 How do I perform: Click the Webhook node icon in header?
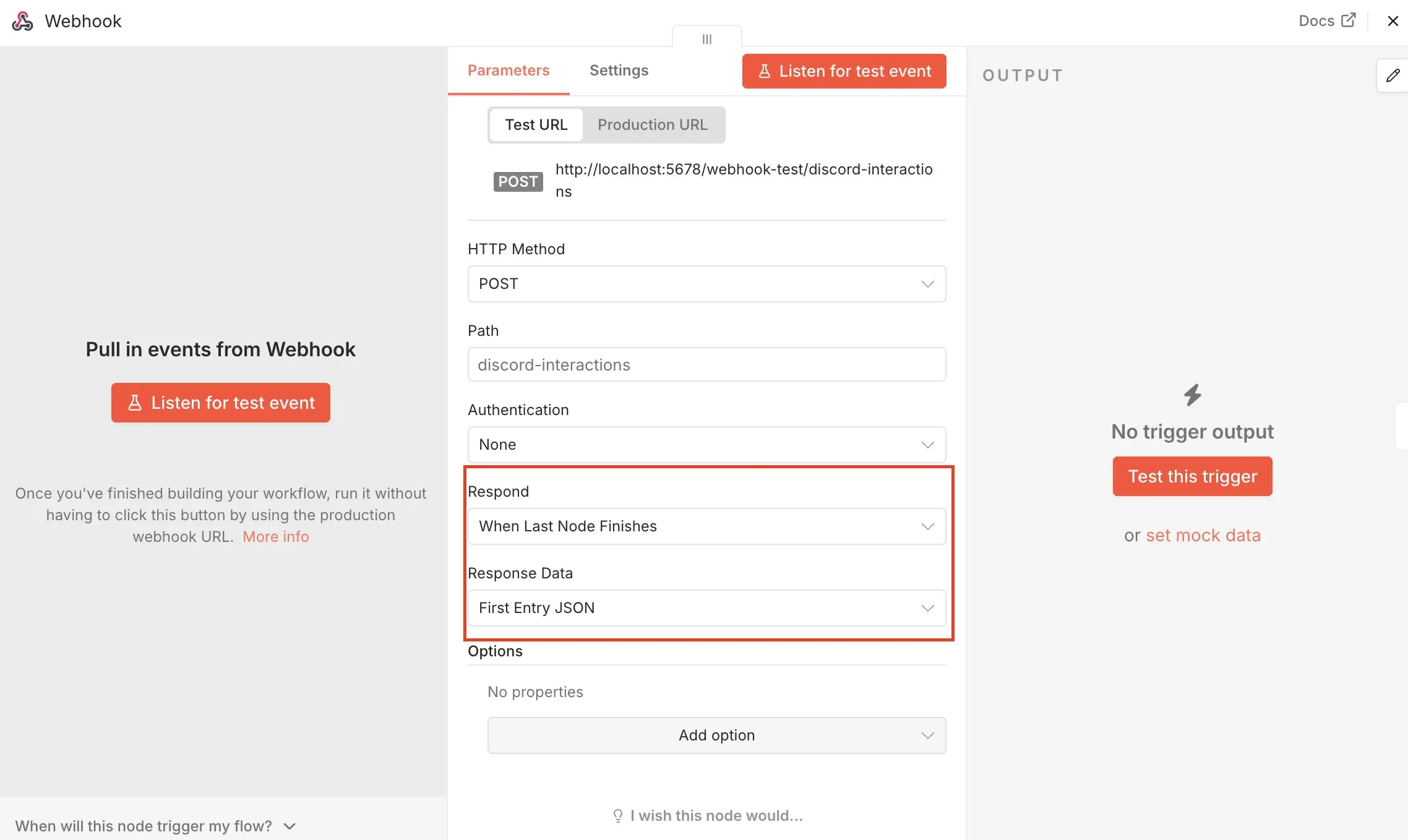22,21
